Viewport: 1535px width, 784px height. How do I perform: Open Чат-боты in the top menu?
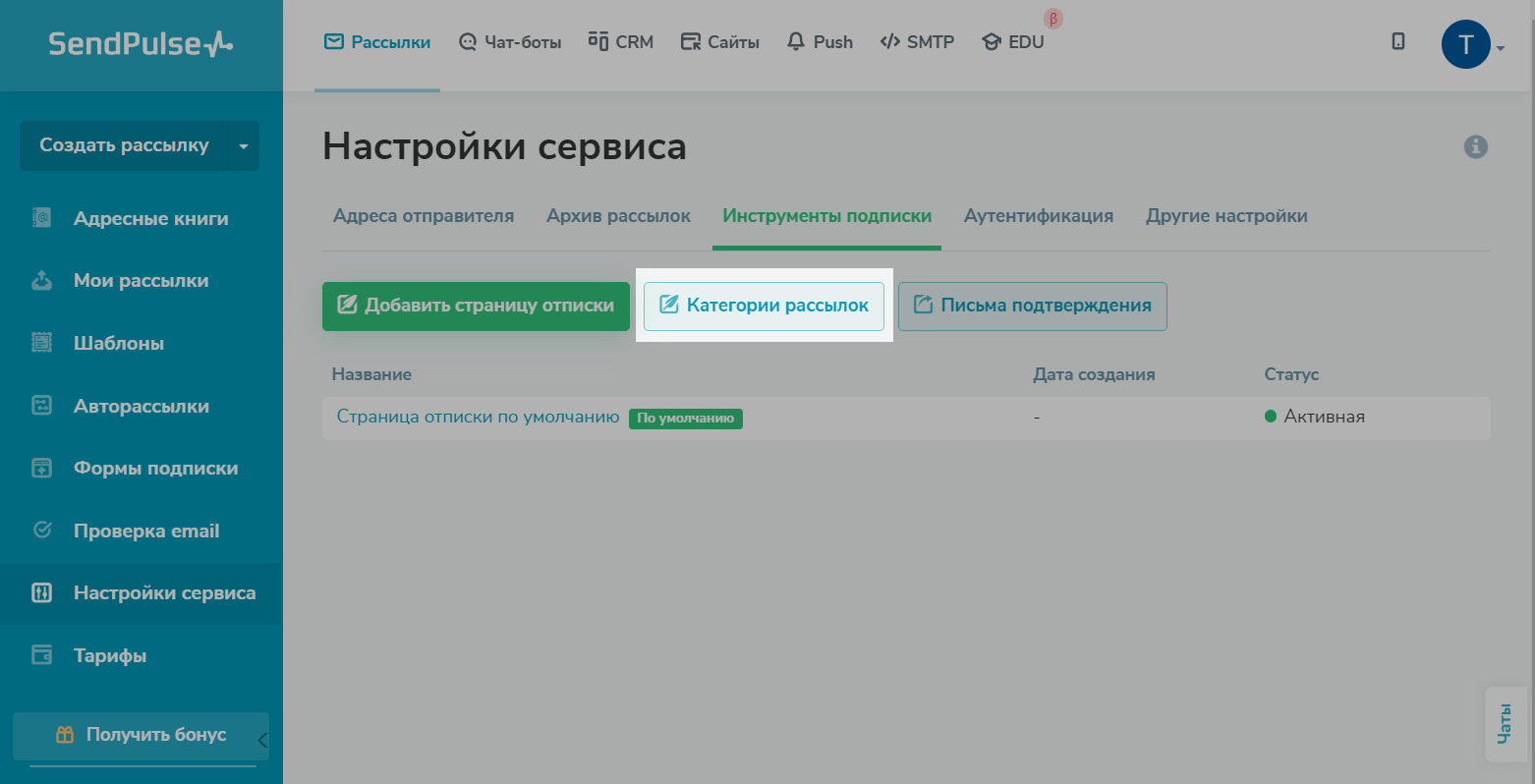pos(510,42)
